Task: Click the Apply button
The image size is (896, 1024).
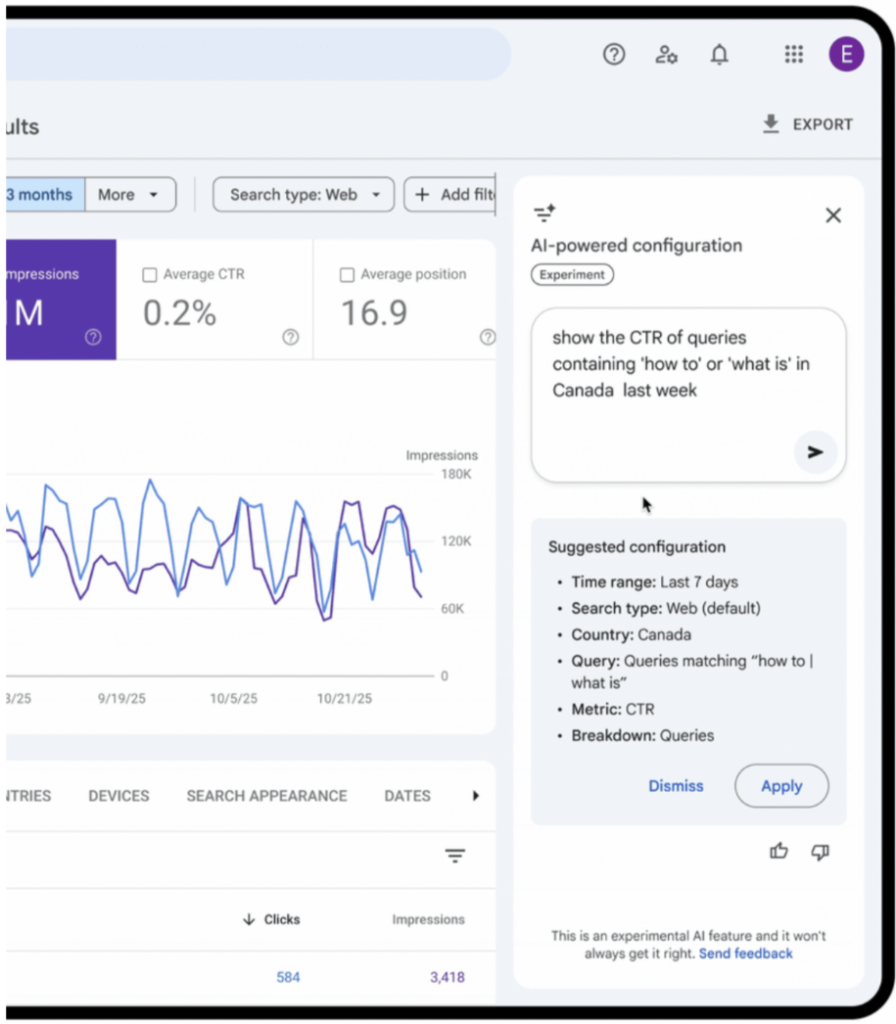Action: tap(781, 786)
